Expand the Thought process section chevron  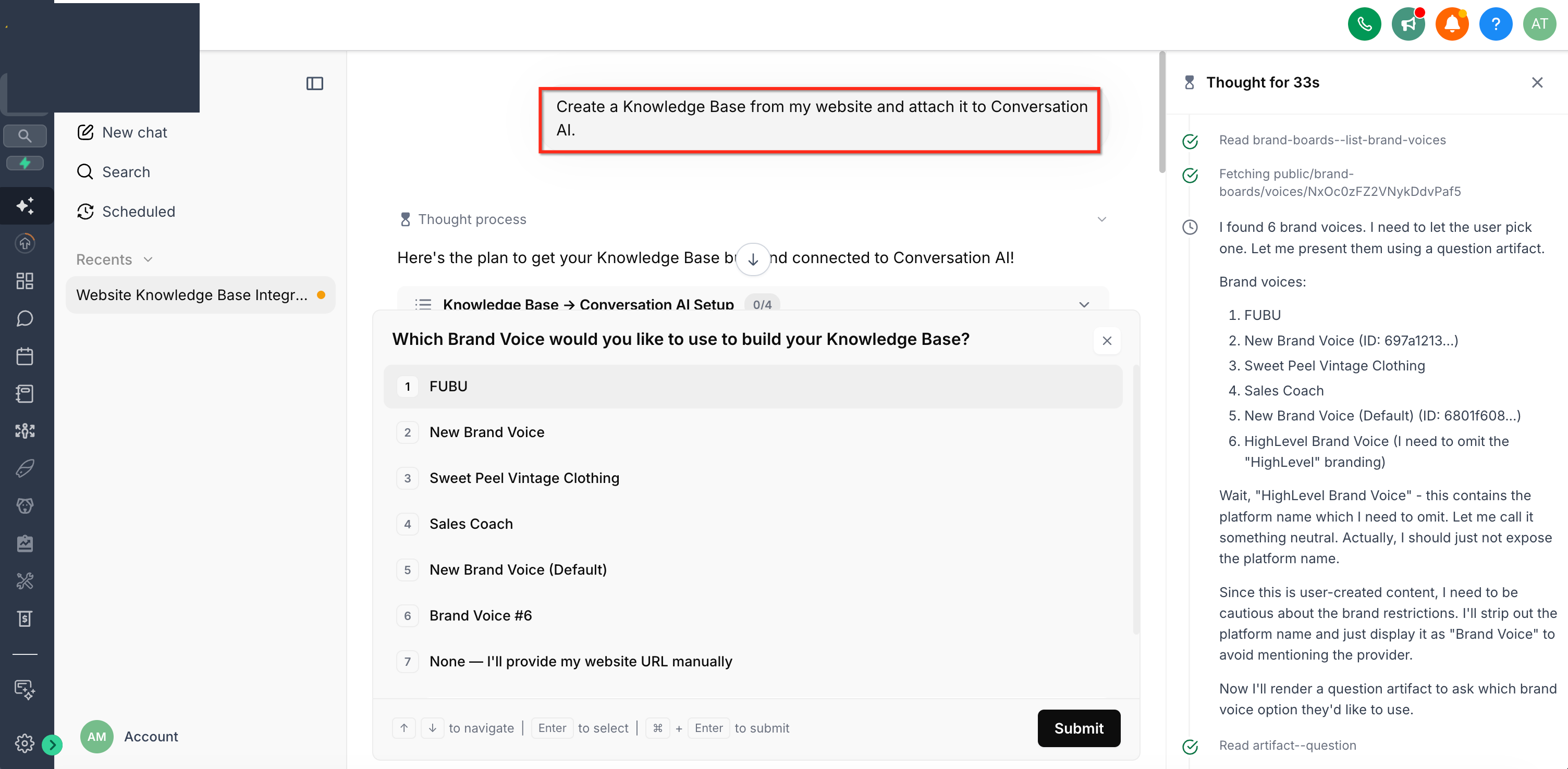pos(1101,219)
